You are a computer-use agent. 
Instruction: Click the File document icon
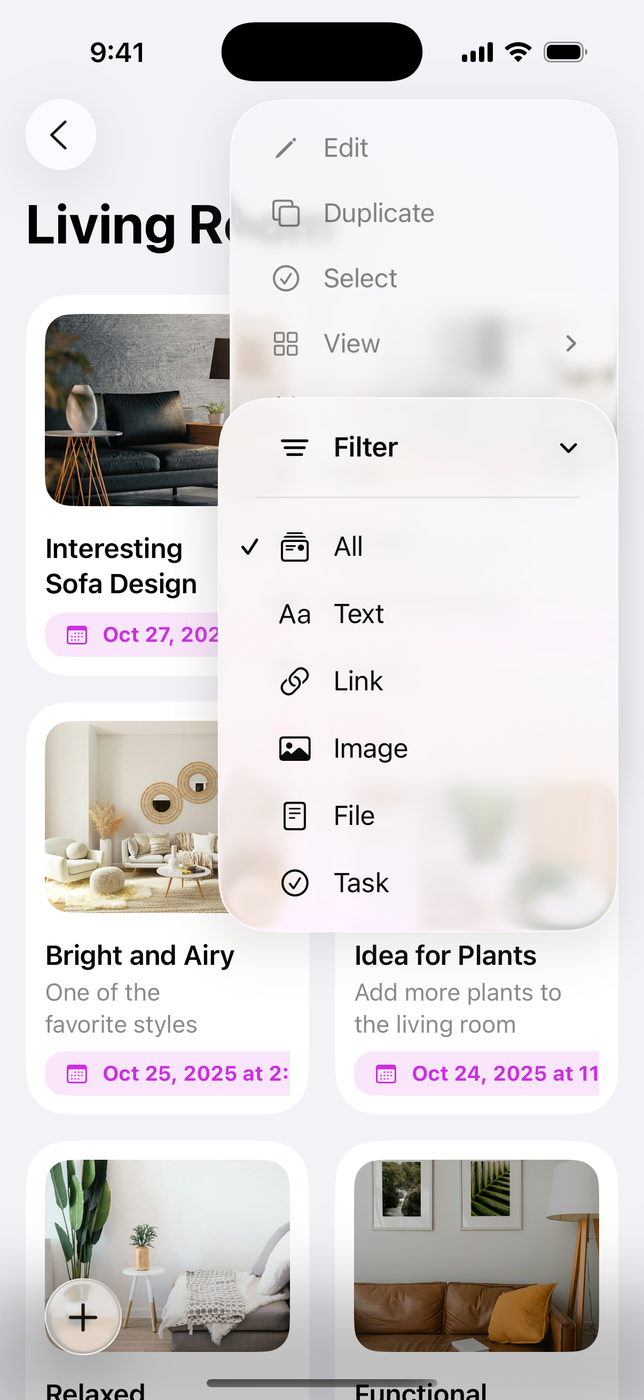pos(294,816)
